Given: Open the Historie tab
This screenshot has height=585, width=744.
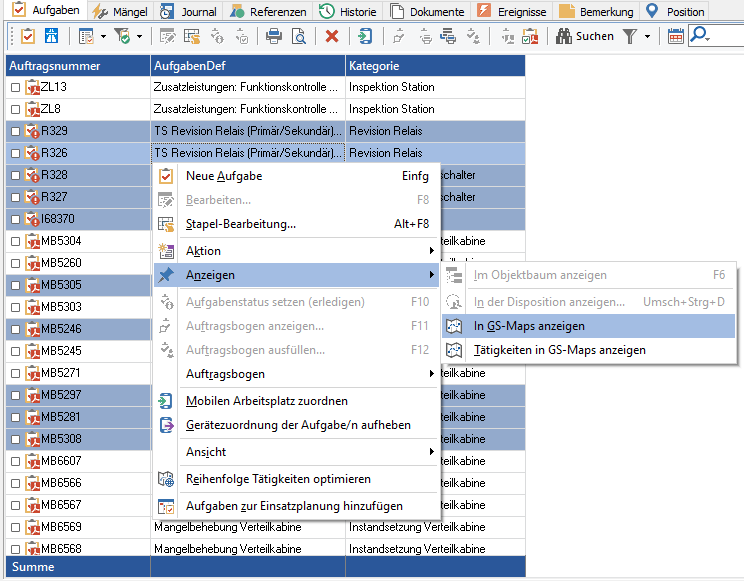Looking at the screenshot, I should [348, 11].
